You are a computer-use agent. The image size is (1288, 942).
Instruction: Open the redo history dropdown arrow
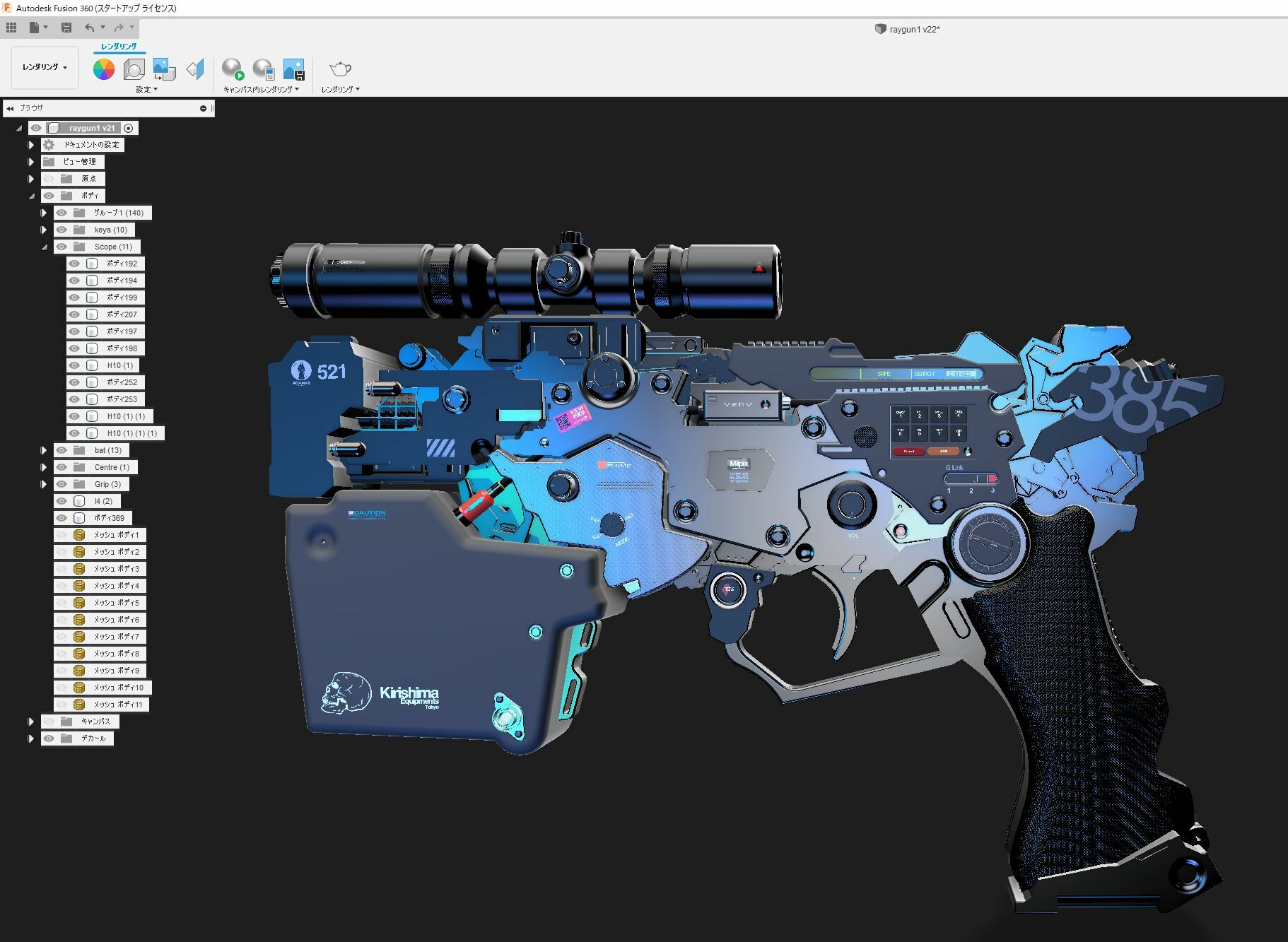131,28
